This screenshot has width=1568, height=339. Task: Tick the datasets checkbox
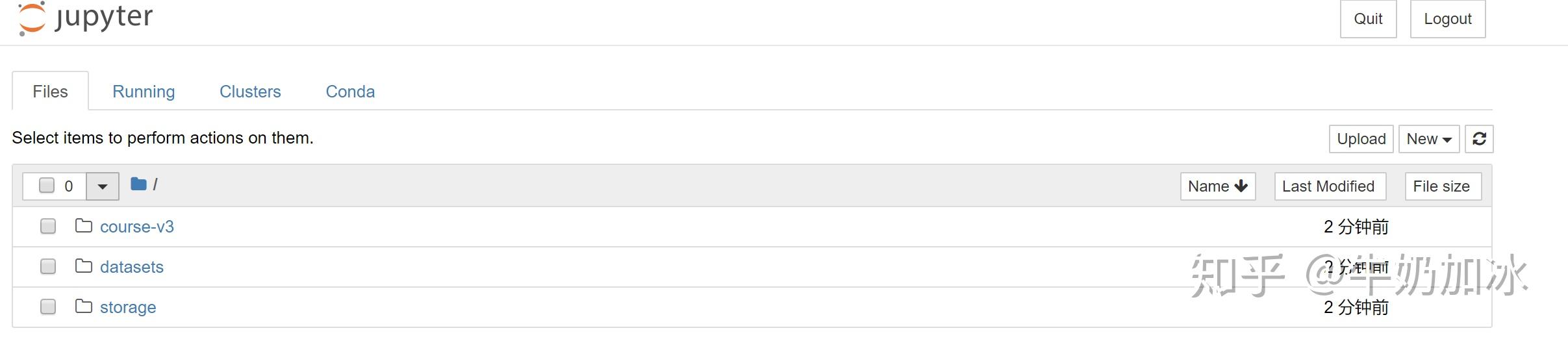tap(48, 266)
